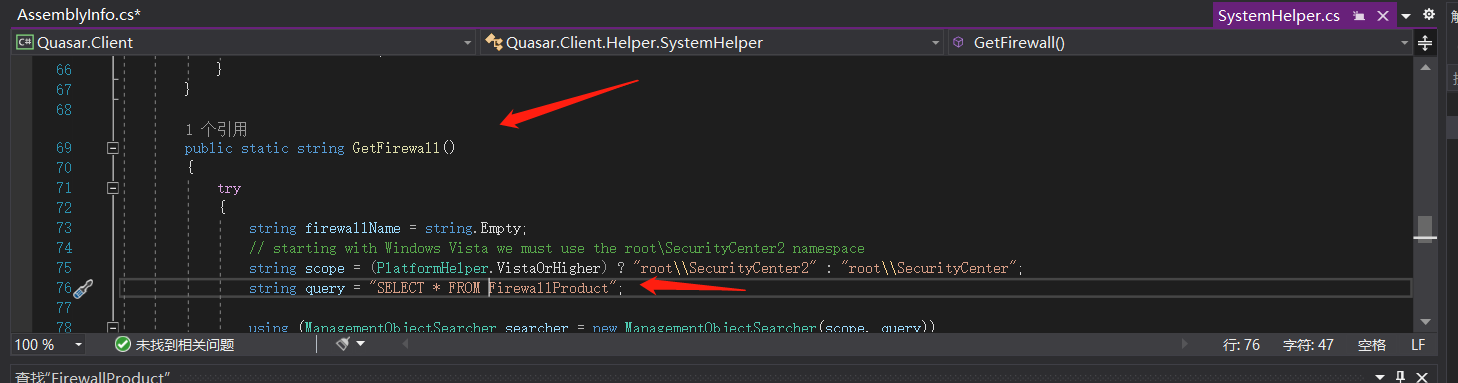1458x383 pixels.
Task: Switch to the AssemblyInfo.cs tab
Action: pos(78,14)
